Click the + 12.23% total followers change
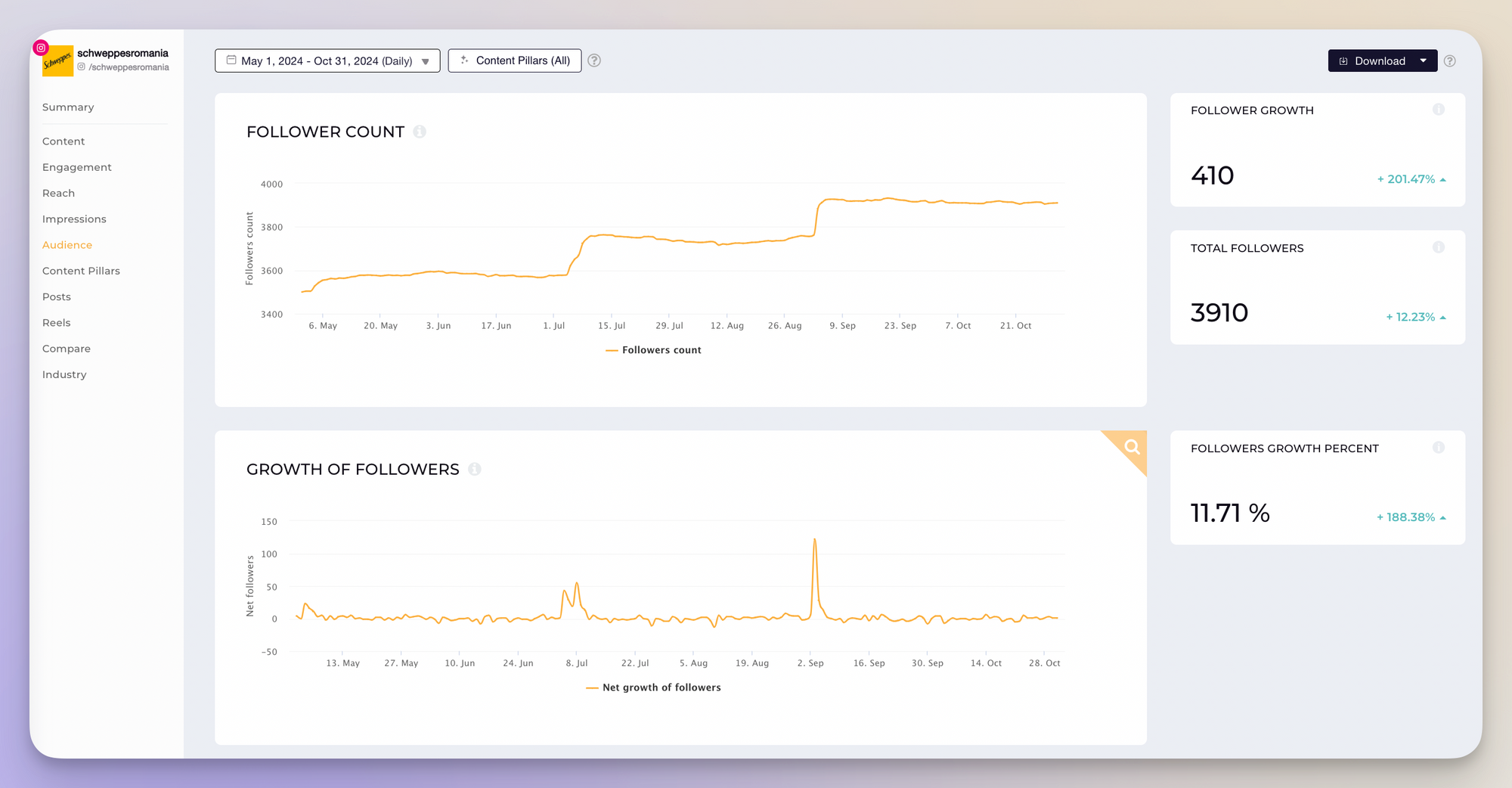Screen dimensions: 1512x788 (x=1415, y=317)
